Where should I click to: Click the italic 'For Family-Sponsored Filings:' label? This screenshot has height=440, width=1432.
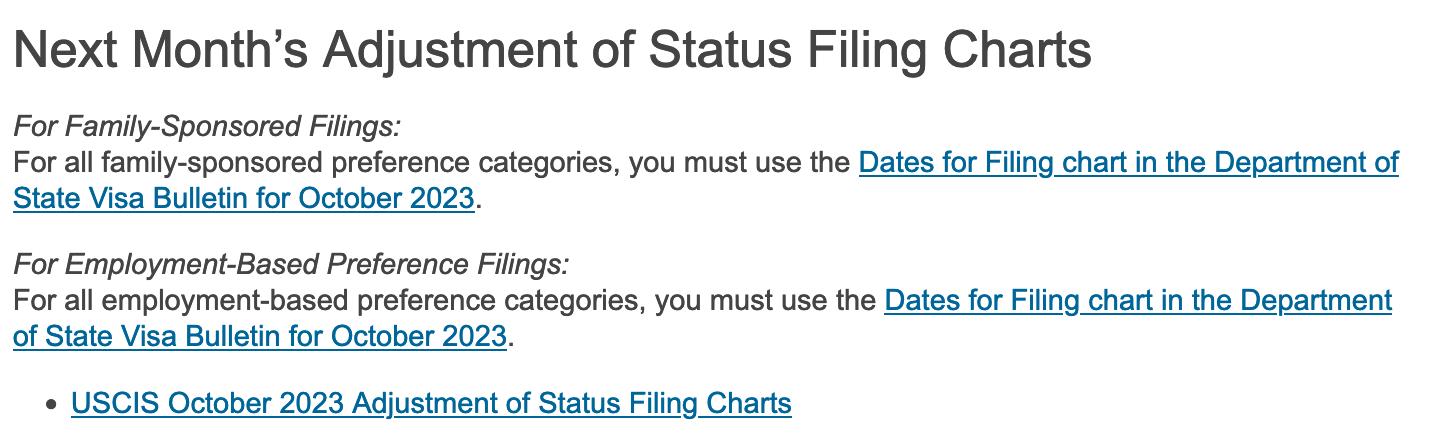point(207,126)
